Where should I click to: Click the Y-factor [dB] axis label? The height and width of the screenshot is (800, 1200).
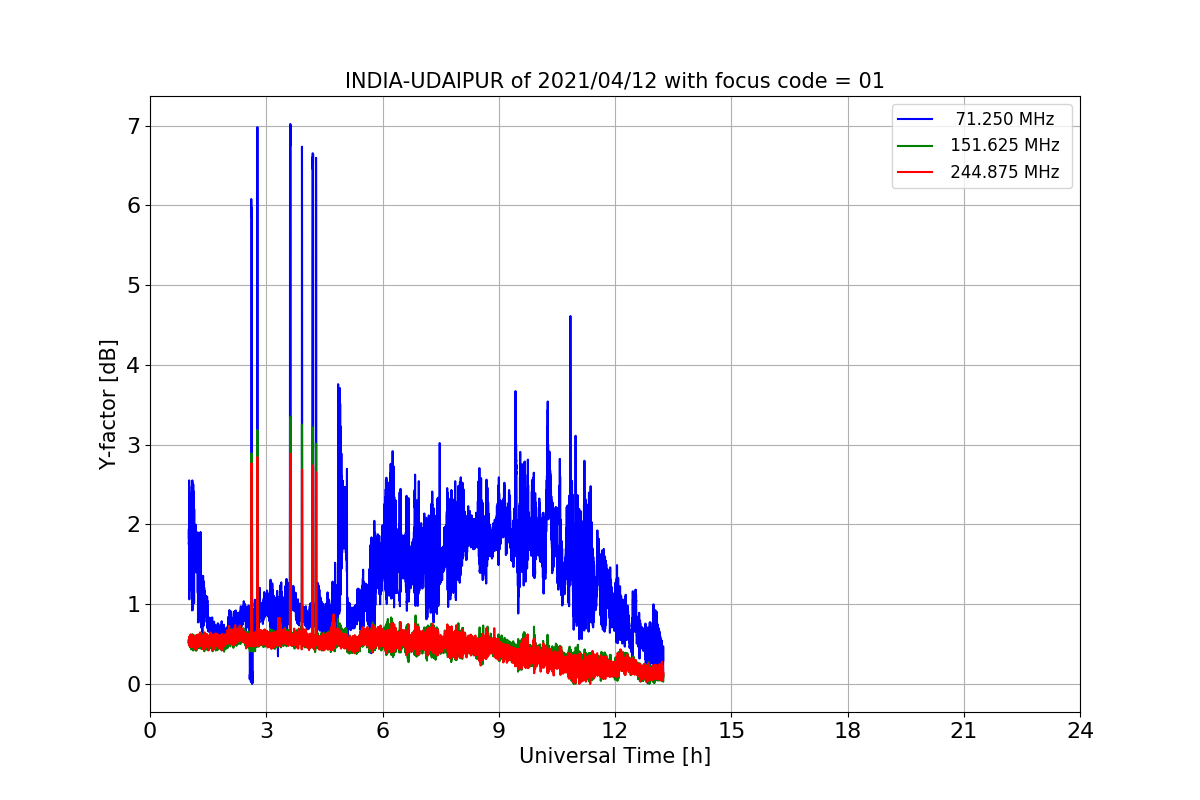coord(108,405)
